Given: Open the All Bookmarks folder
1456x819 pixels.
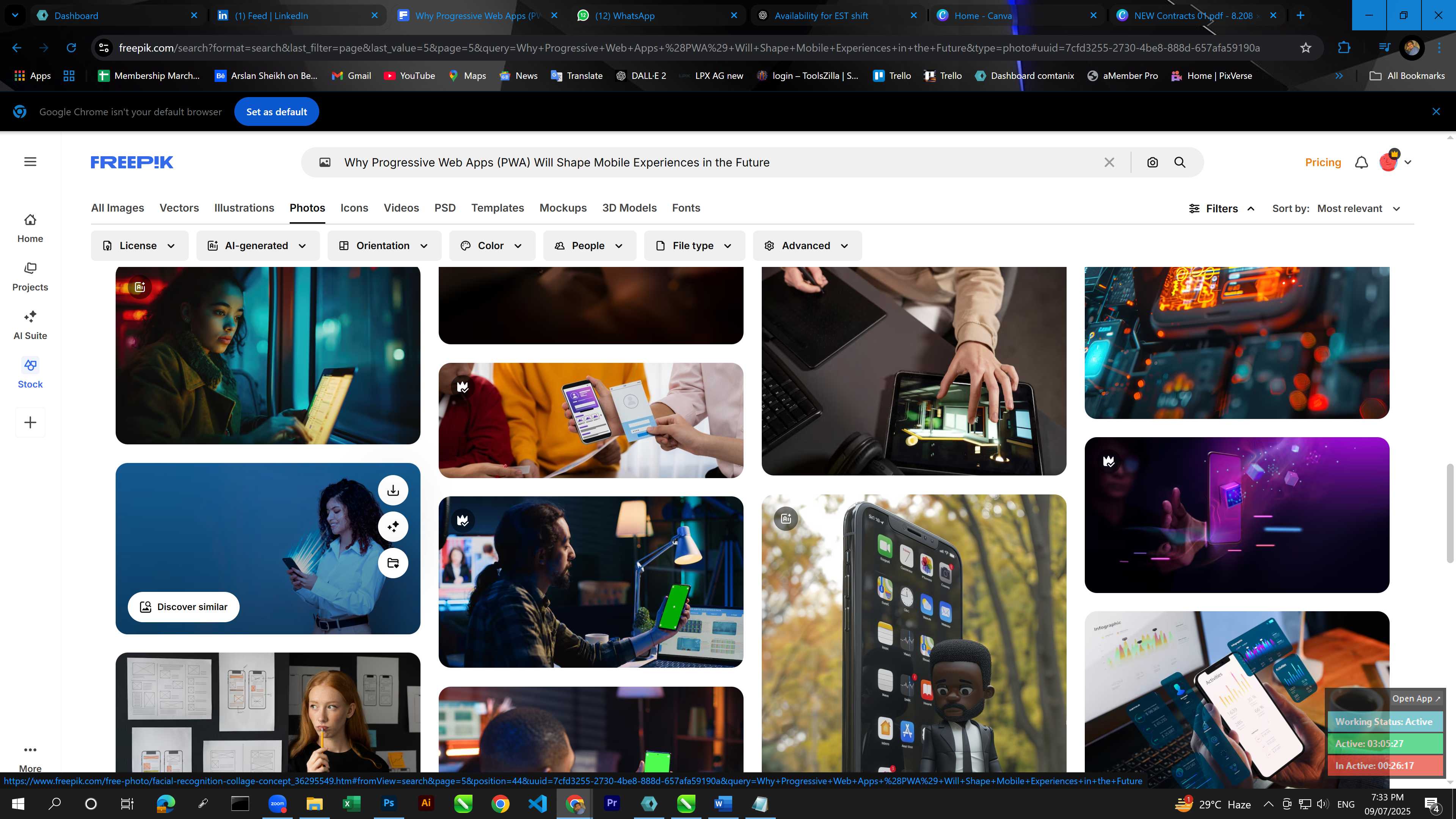Looking at the screenshot, I should [1407, 75].
